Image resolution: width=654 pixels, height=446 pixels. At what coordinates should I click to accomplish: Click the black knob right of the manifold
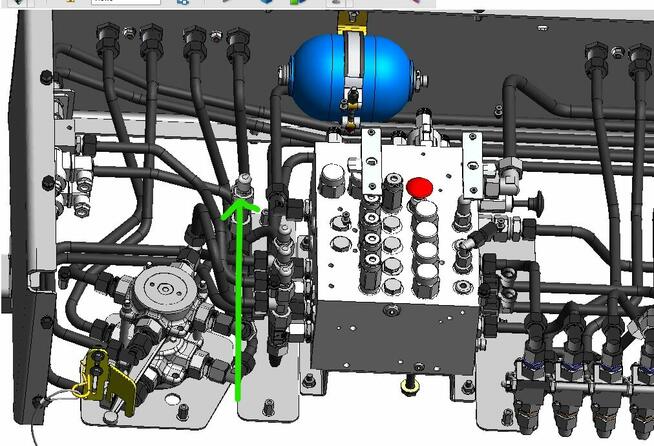[x=535, y=205]
